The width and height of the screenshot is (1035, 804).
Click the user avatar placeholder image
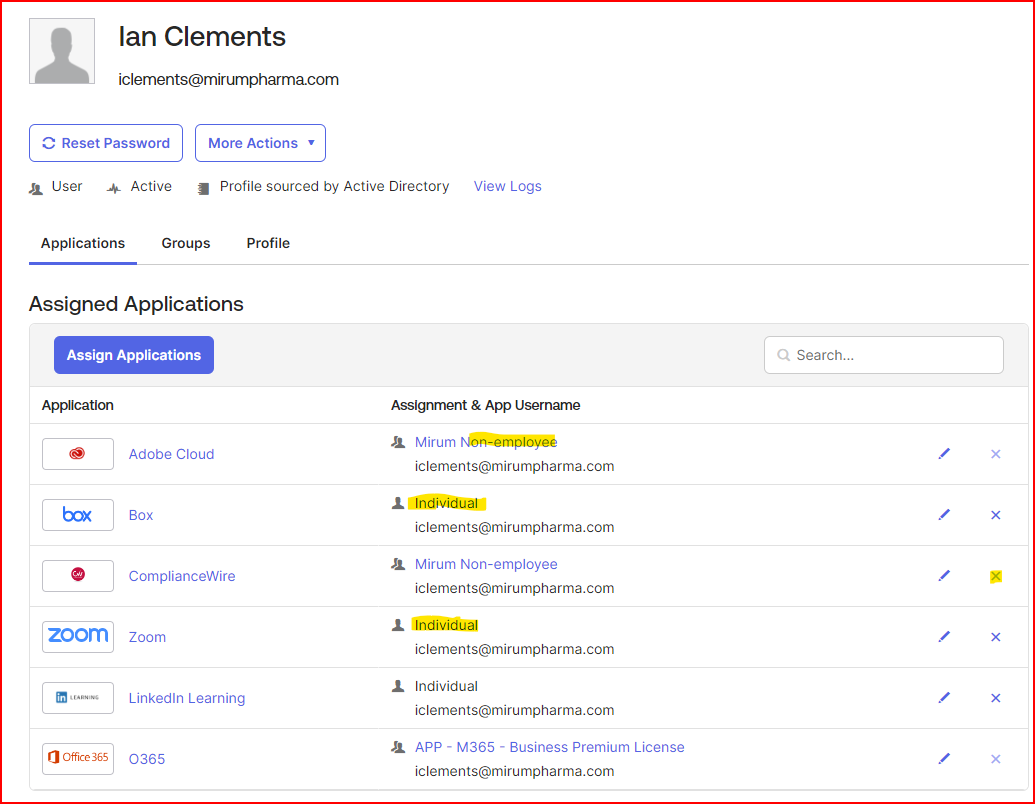tap(62, 51)
